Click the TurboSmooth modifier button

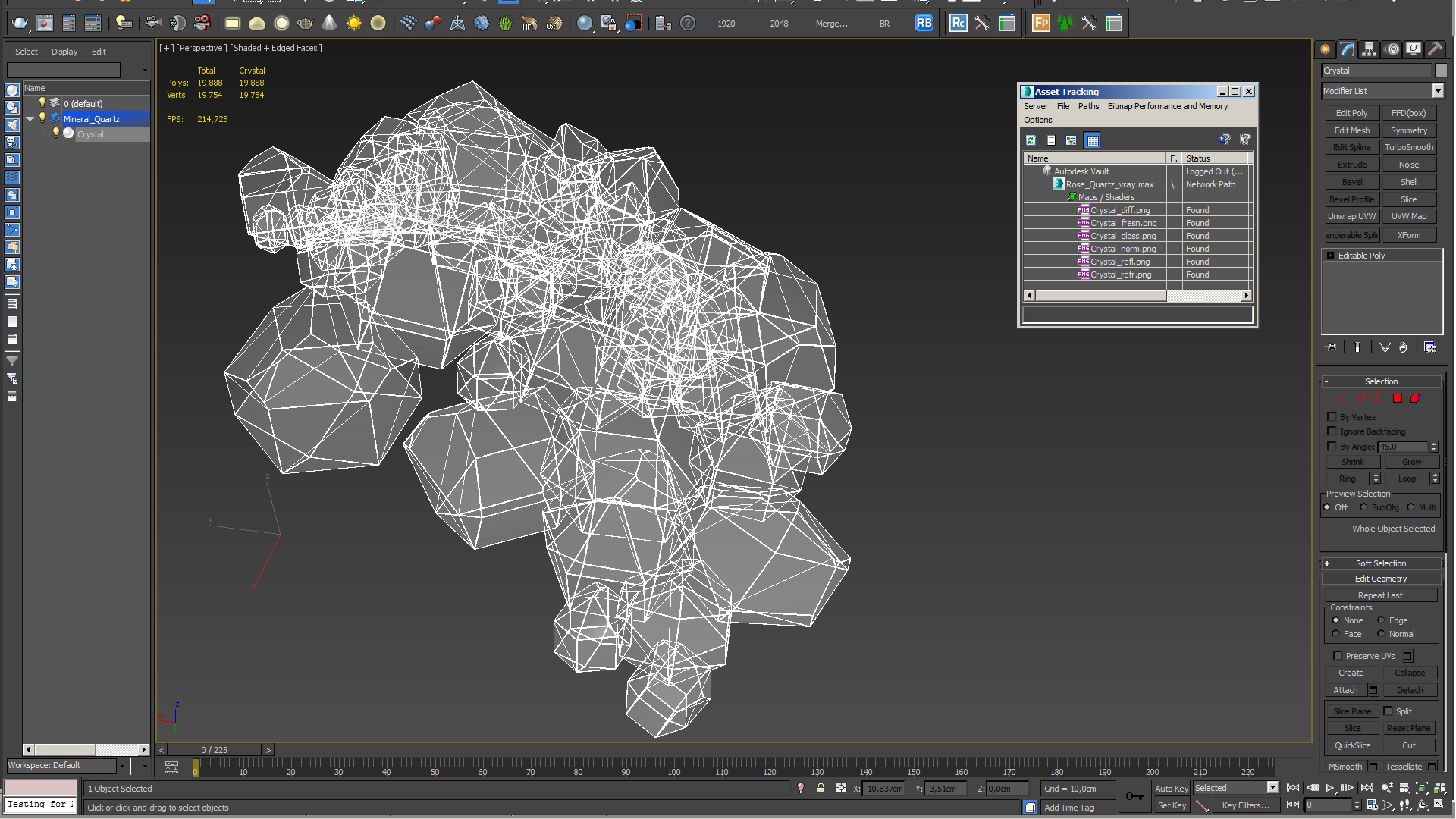[1408, 147]
